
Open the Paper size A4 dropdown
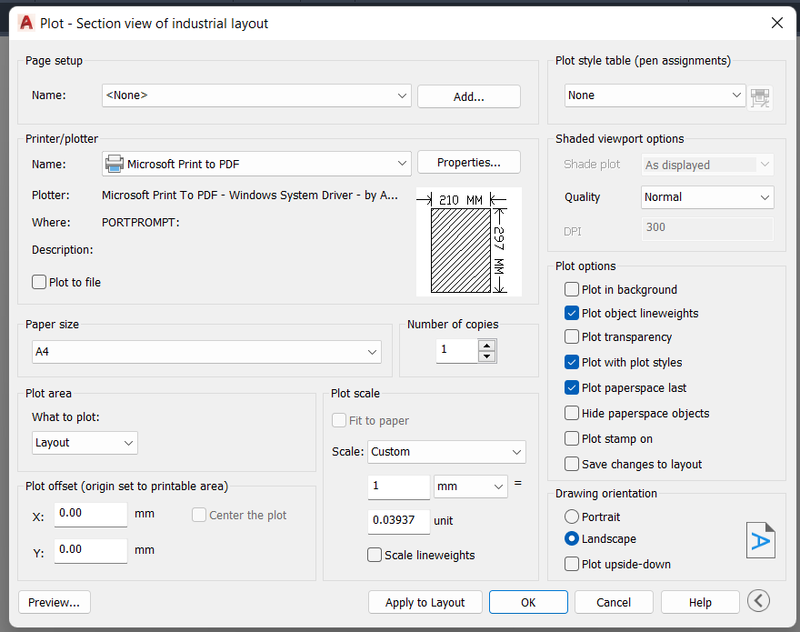207,352
